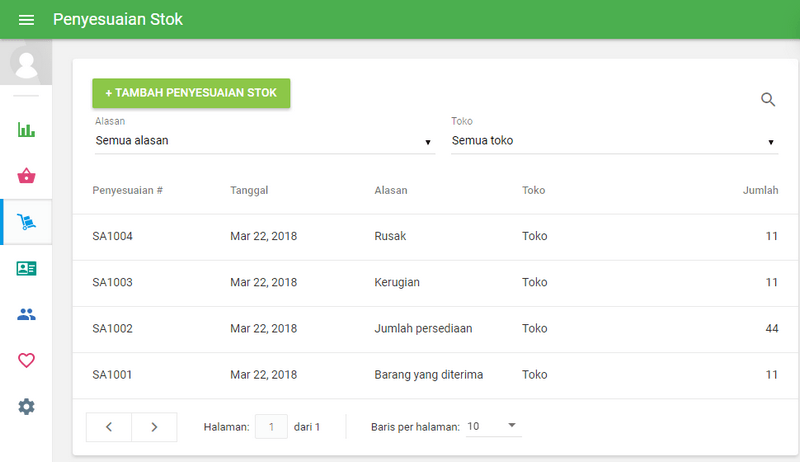Open stock adjustment SA1001
The height and width of the screenshot is (462, 800).
112,375
